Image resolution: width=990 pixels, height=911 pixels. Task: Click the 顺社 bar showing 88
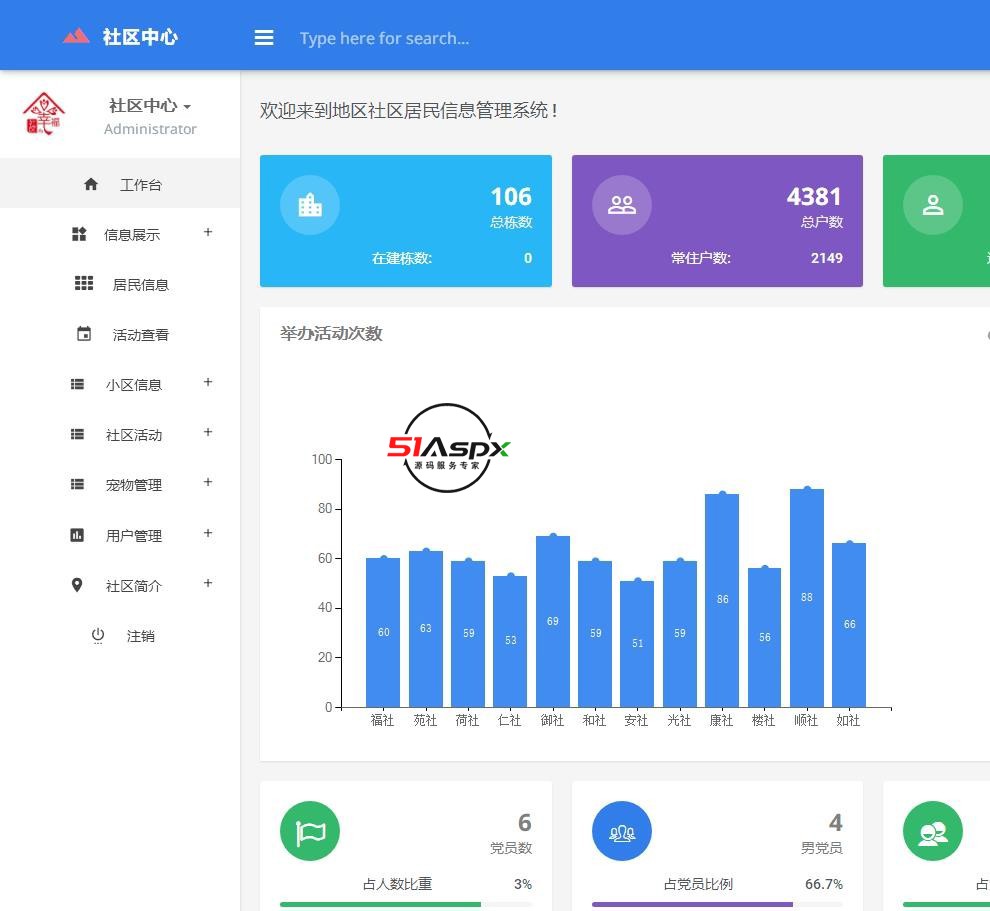coord(806,598)
